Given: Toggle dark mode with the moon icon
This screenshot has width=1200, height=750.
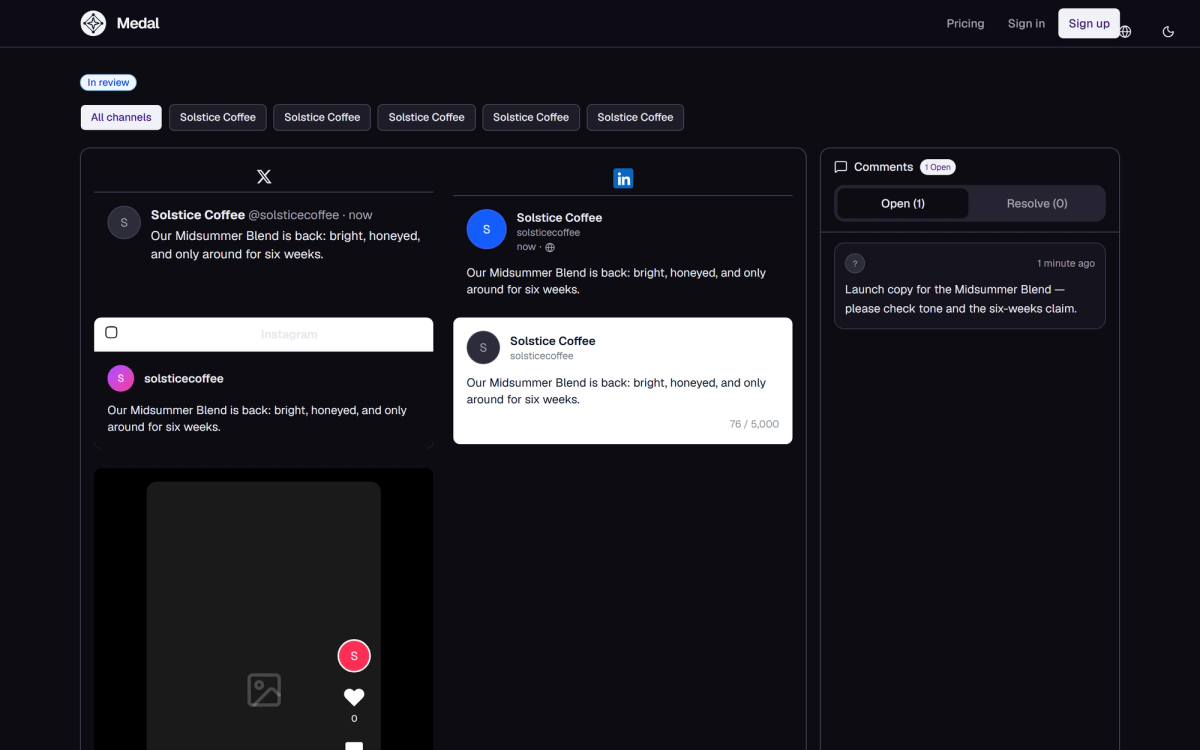Looking at the screenshot, I should click(1168, 32).
